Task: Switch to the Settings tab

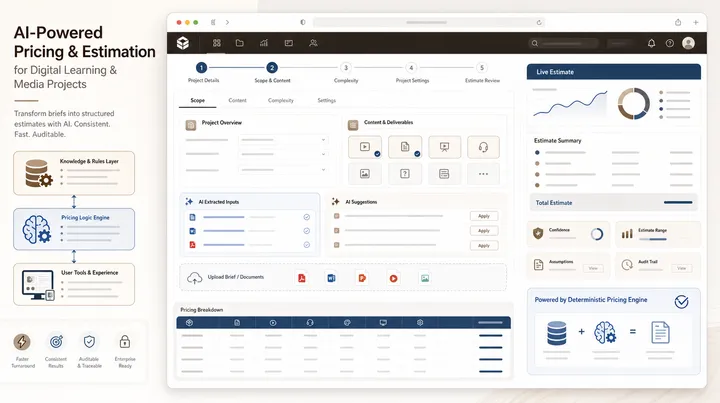Action: click(x=326, y=100)
